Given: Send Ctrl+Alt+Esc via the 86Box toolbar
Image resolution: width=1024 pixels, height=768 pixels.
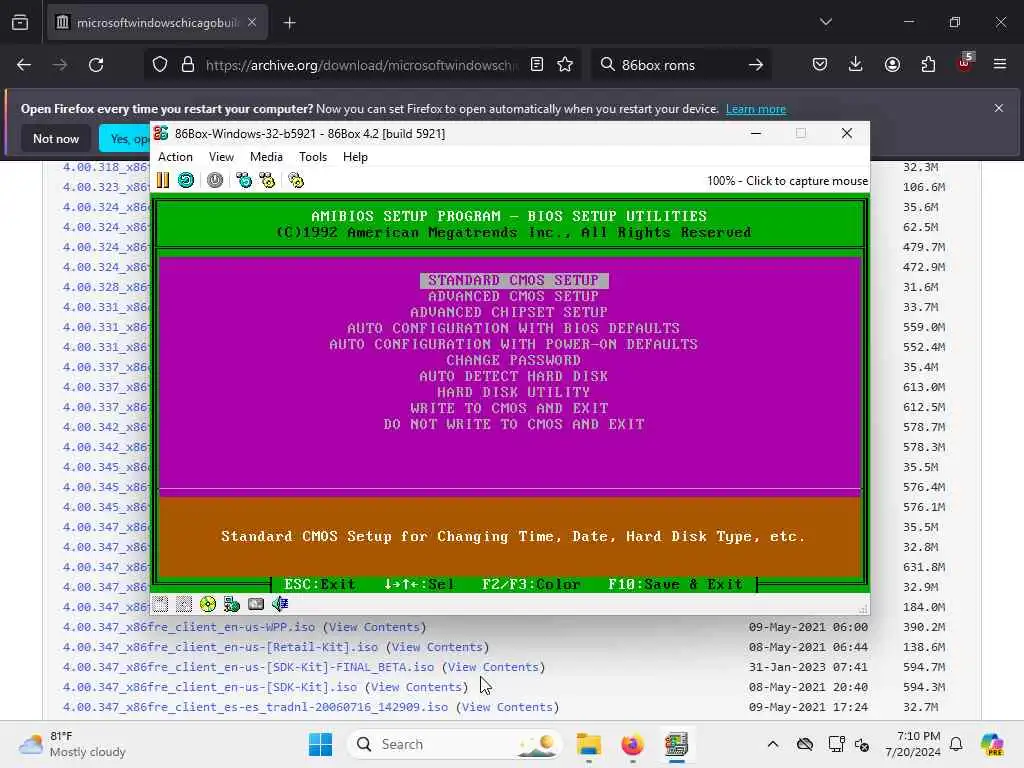Looking at the screenshot, I should (x=267, y=180).
